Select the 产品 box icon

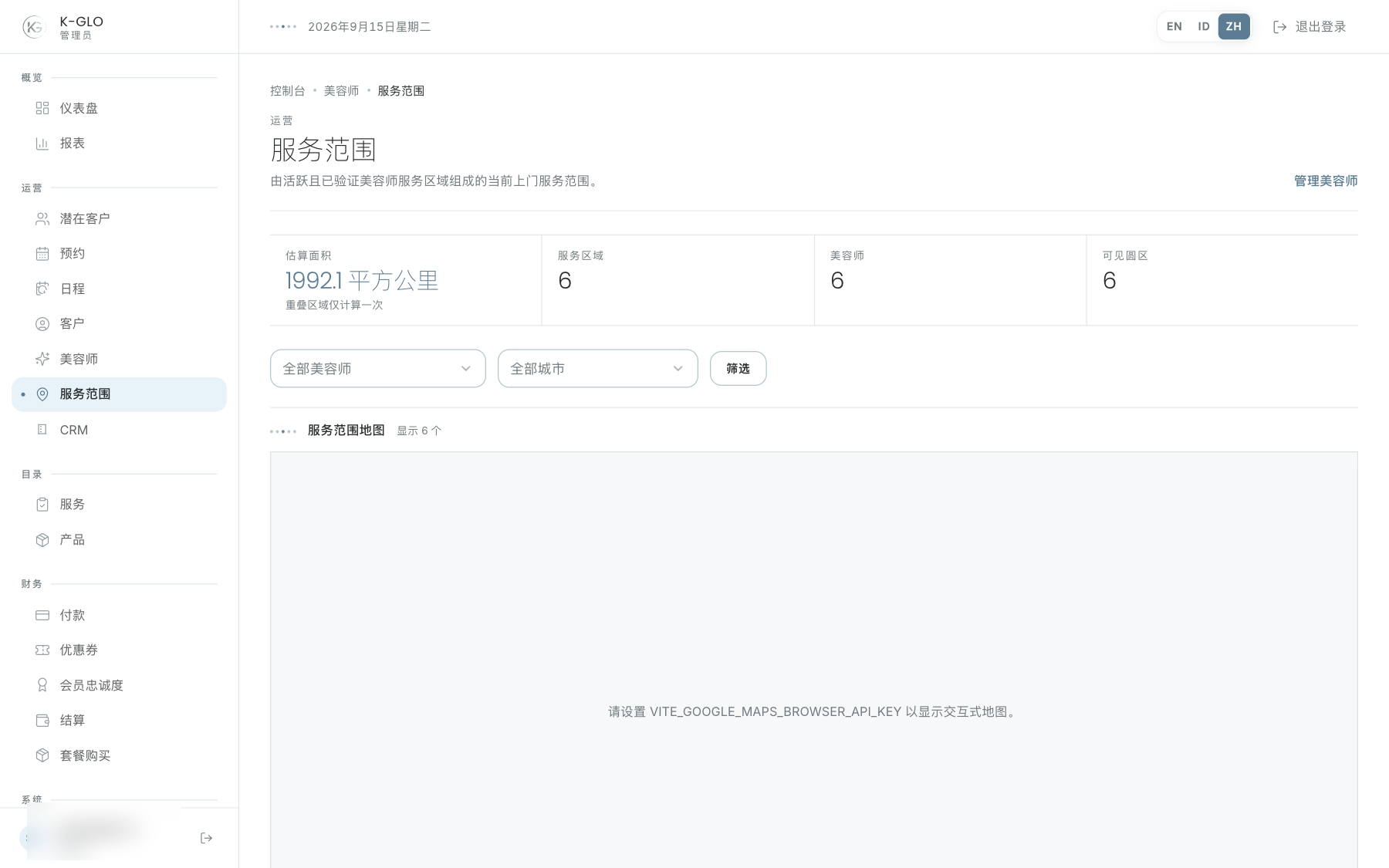click(42, 540)
